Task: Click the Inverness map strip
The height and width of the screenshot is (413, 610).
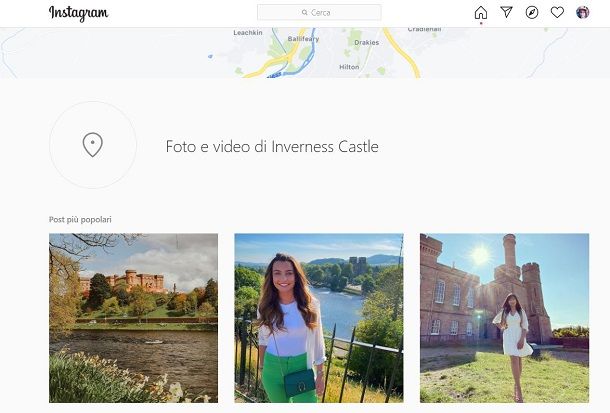Action: coord(305,52)
